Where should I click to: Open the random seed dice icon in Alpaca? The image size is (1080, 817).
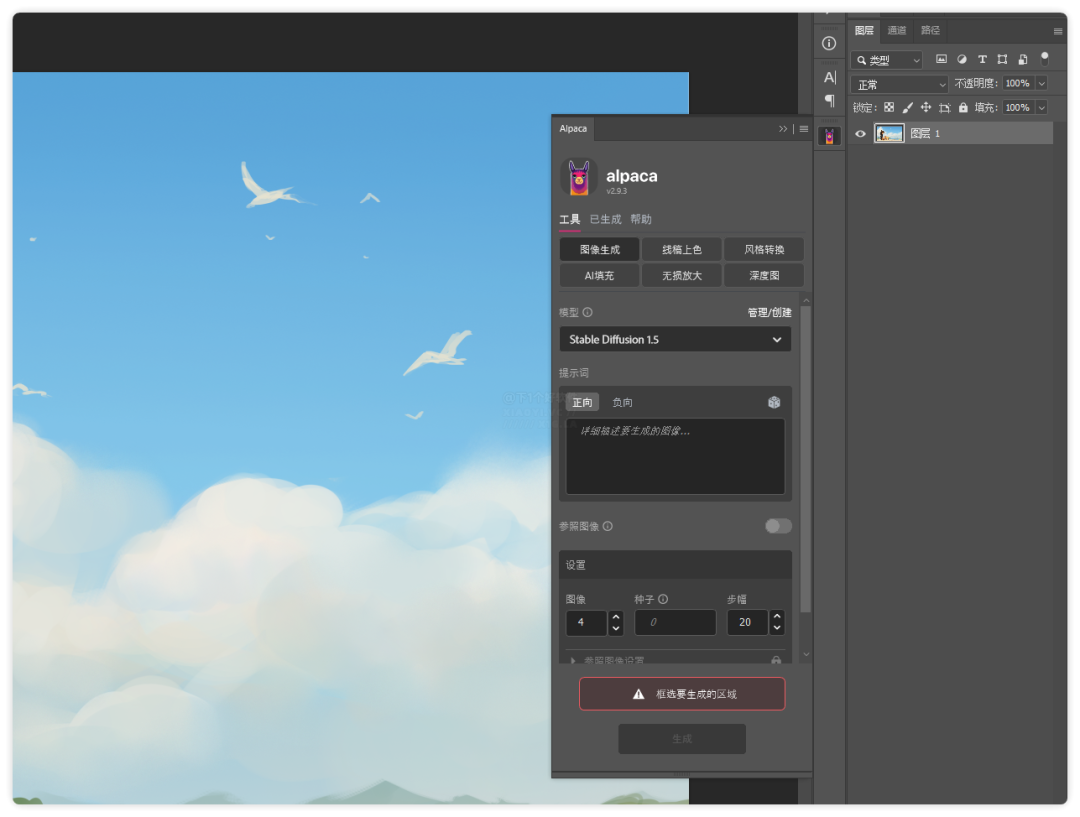click(x=775, y=402)
